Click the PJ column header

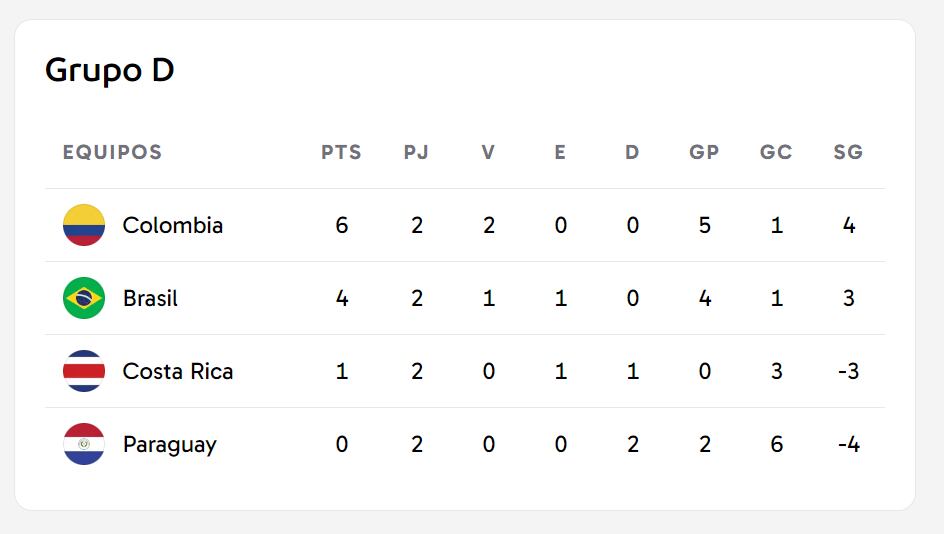tap(416, 153)
